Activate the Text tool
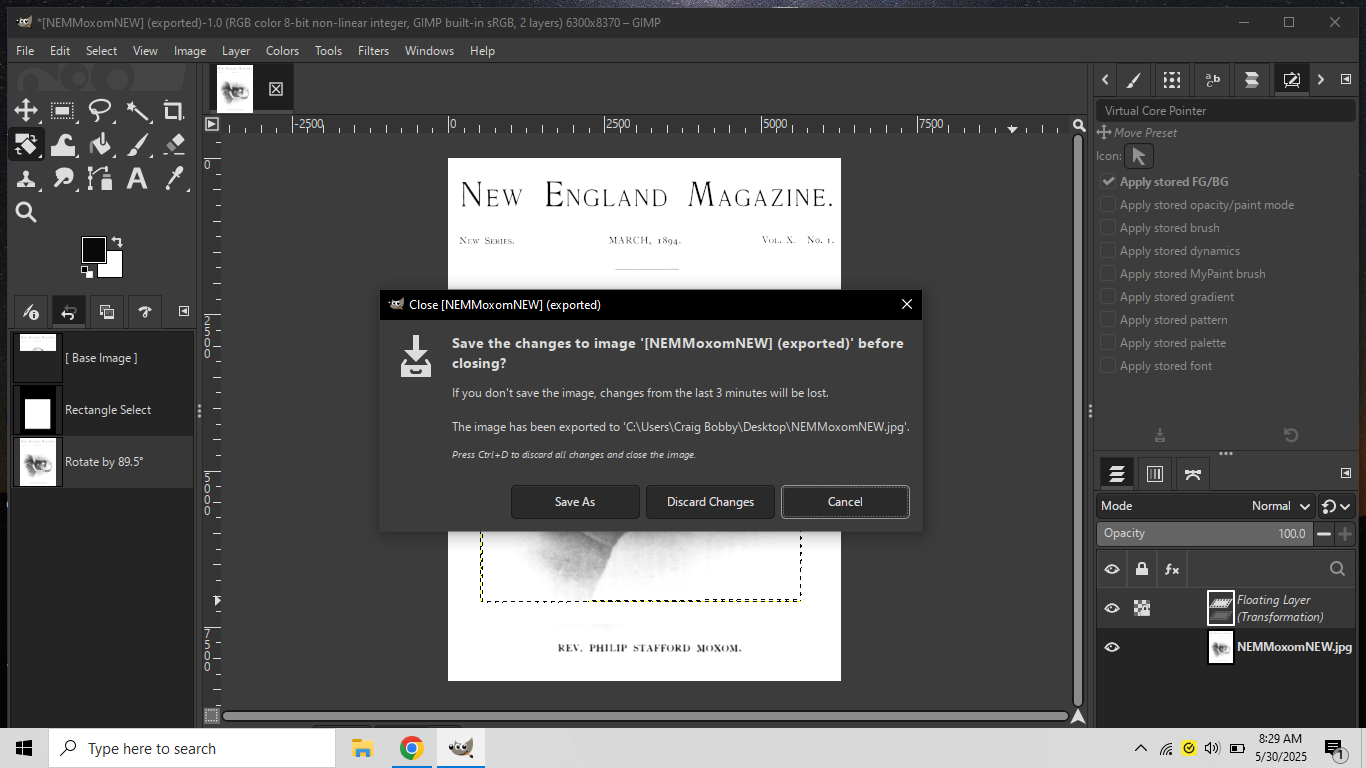This screenshot has width=1366, height=768. click(137, 179)
